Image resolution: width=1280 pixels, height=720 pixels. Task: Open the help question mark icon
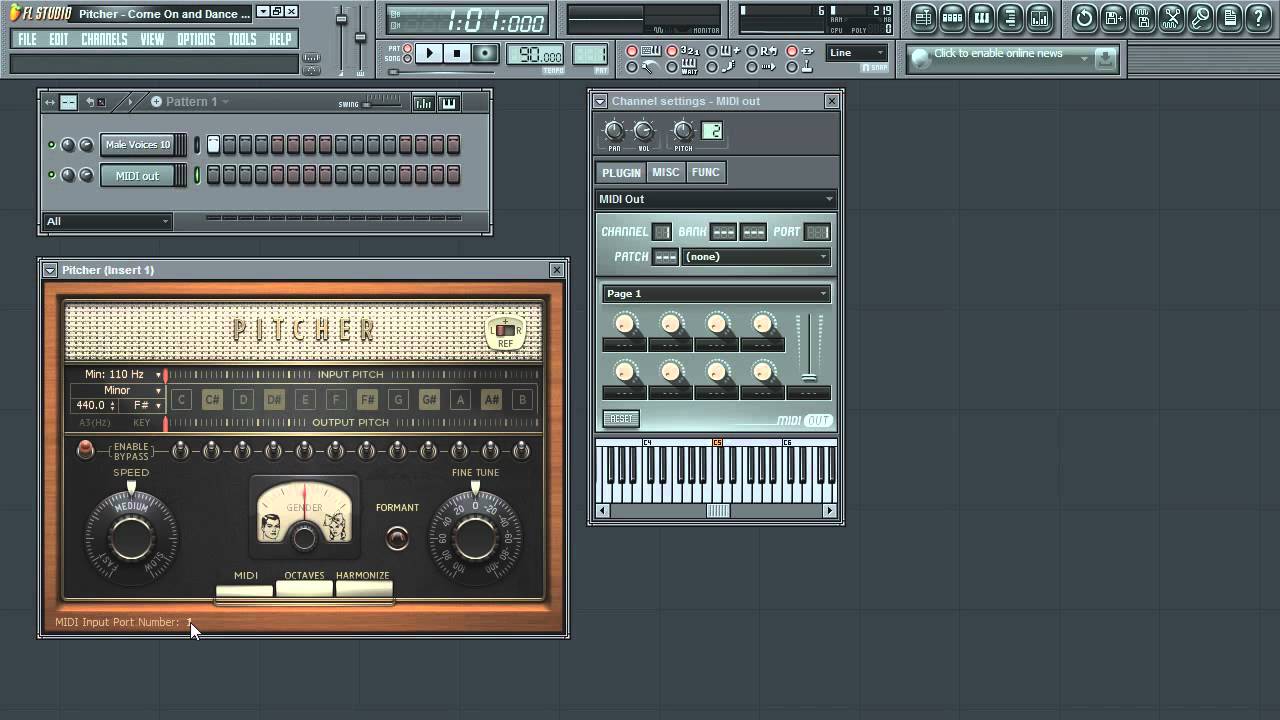point(1258,17)
